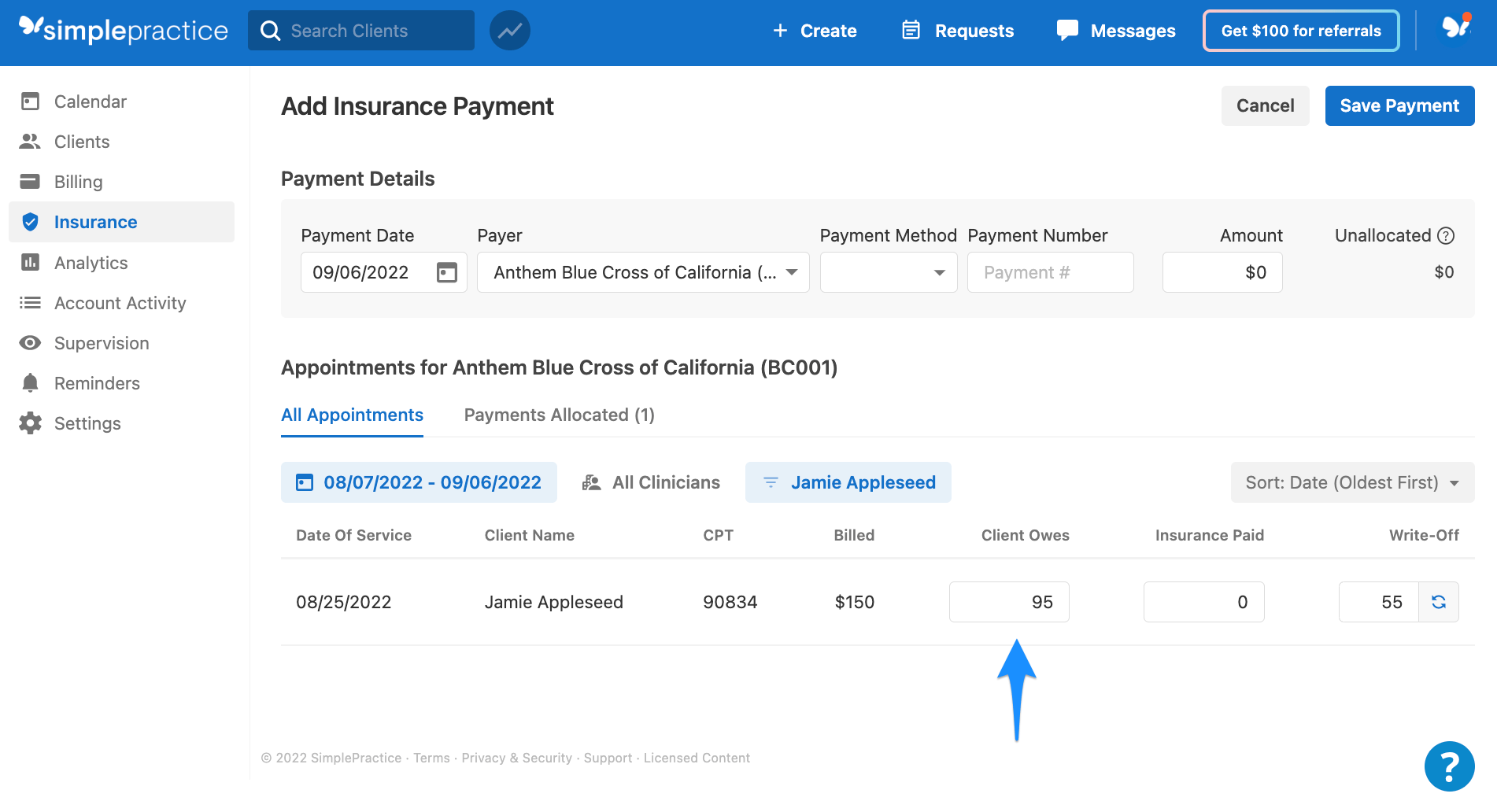Open Supervision using the eye icon
The width and height of the screenshot is (1497, 812).
(30, 342)
